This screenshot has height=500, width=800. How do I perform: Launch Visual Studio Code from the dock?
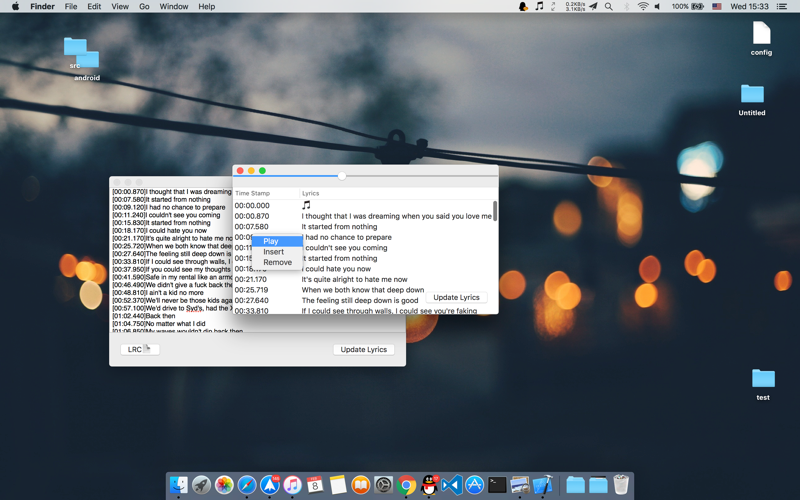(451, 486)
